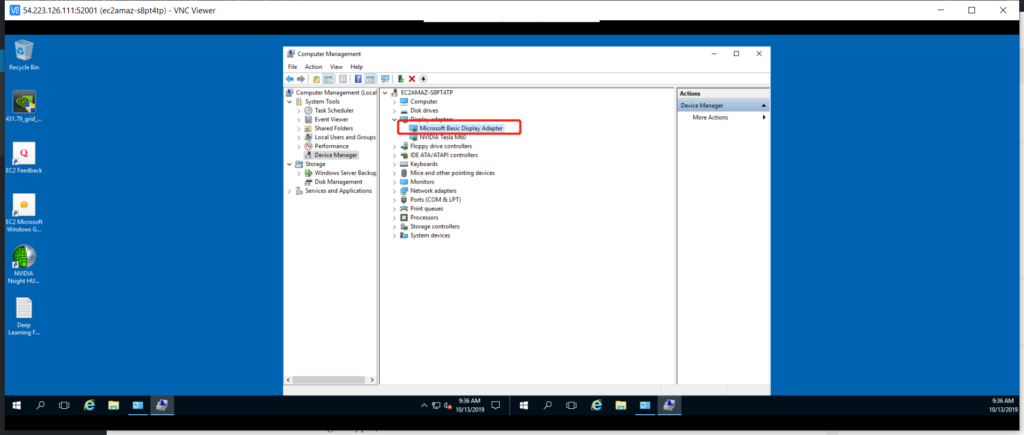Image resolution: width=1024 pixels, height=435 pixels.
Task: Click the red X uninstall device icon
Action: pyautogui.click(x=411, y=79)
